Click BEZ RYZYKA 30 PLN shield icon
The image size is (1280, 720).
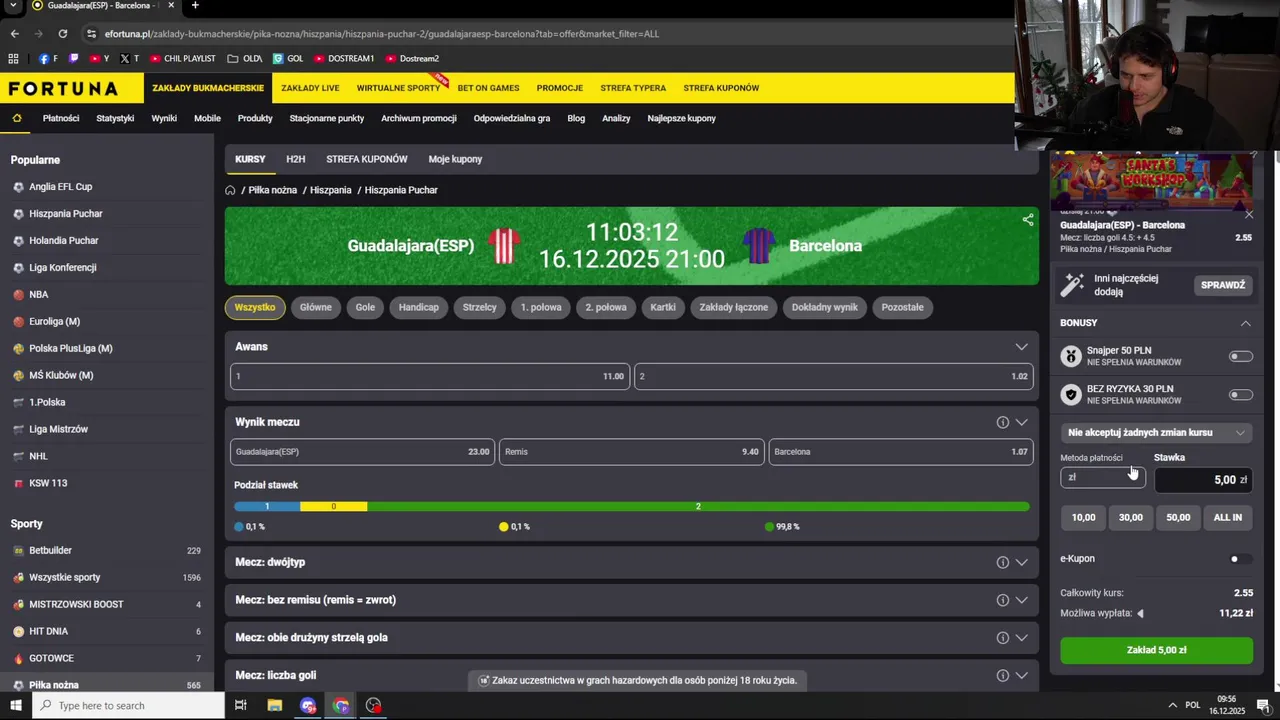click(1071, 394)
